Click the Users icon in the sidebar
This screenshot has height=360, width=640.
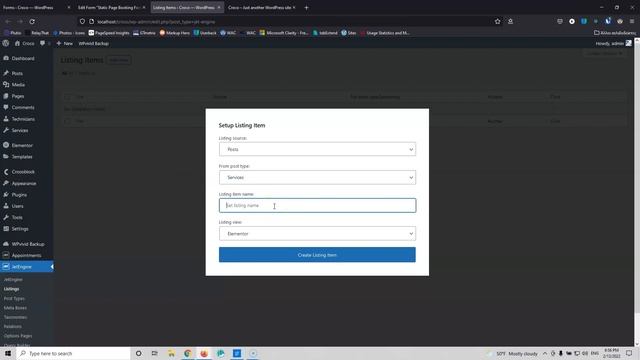click(x=6, y=206)
